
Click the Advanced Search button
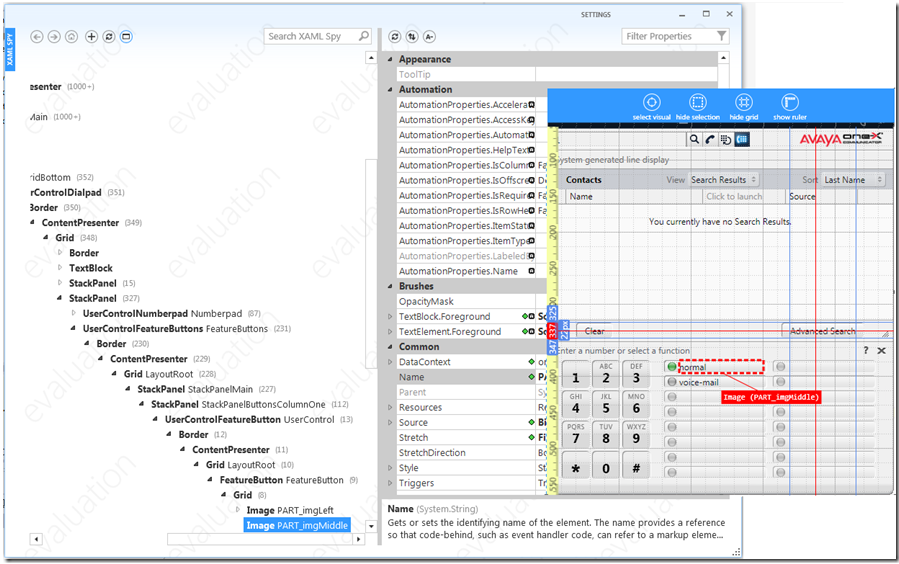[x=823, y=331]
